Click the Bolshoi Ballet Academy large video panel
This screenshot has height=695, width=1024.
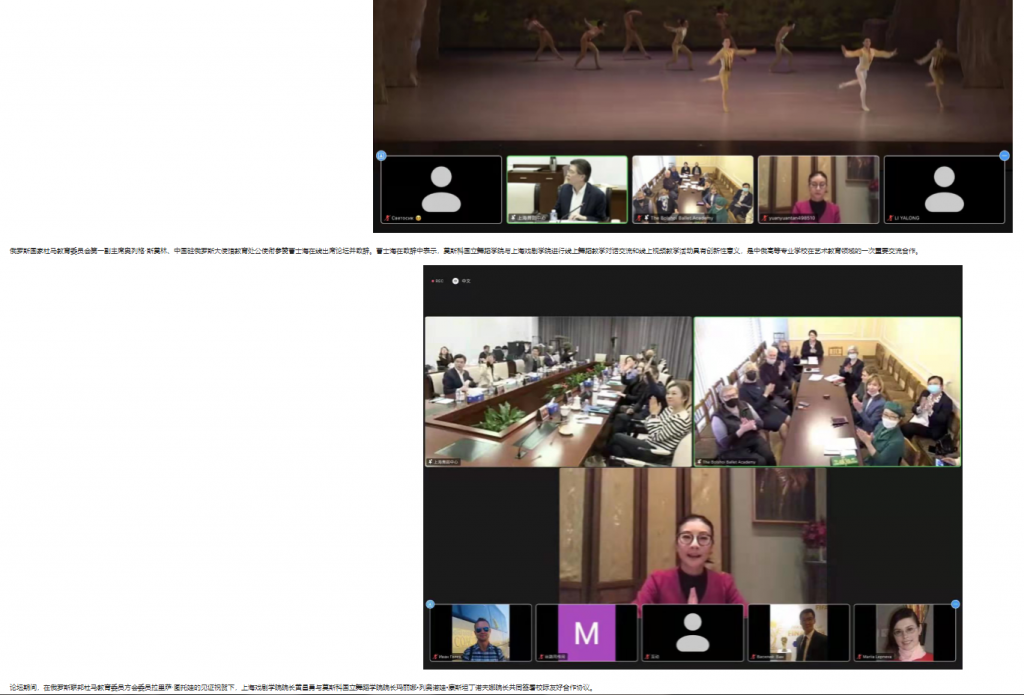[x=827, y=391]
